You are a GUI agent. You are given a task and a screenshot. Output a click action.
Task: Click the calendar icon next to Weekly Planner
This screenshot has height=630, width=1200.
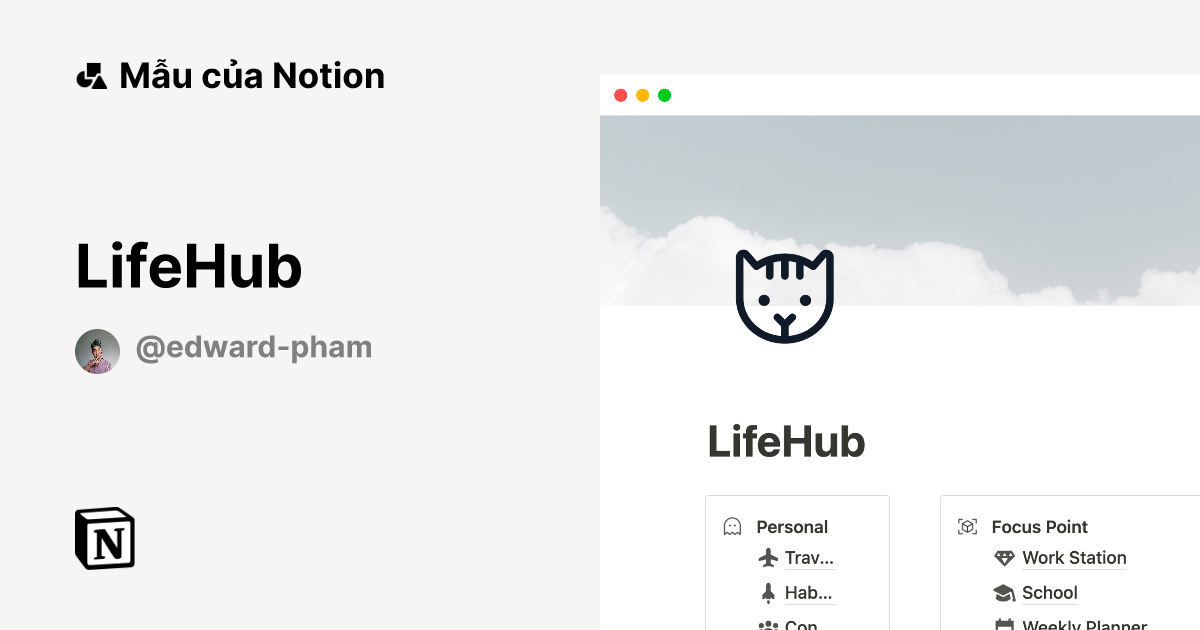1003,624
